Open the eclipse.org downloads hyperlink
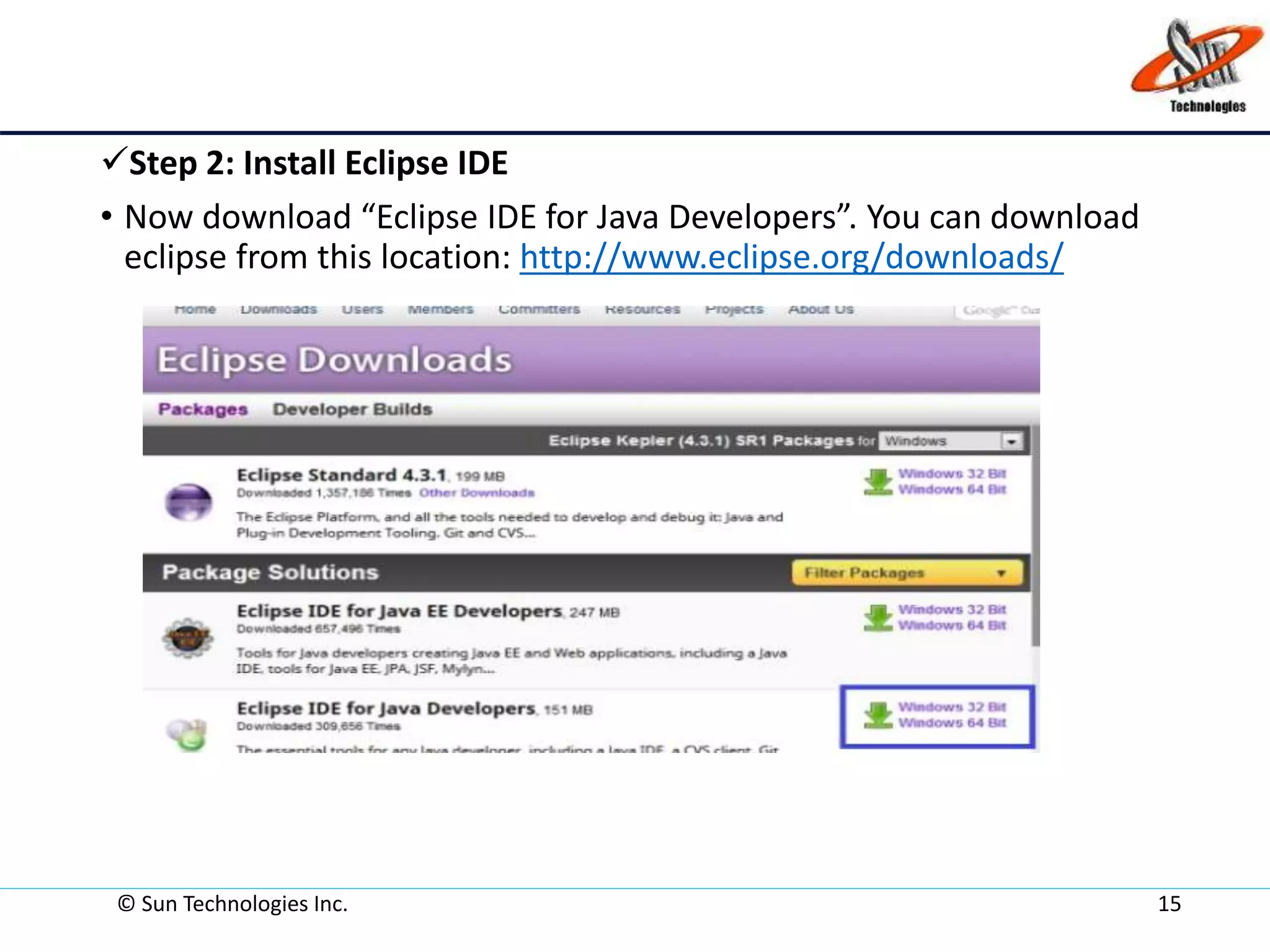Viewport: 1270px width, 952px height. (791, 257)
